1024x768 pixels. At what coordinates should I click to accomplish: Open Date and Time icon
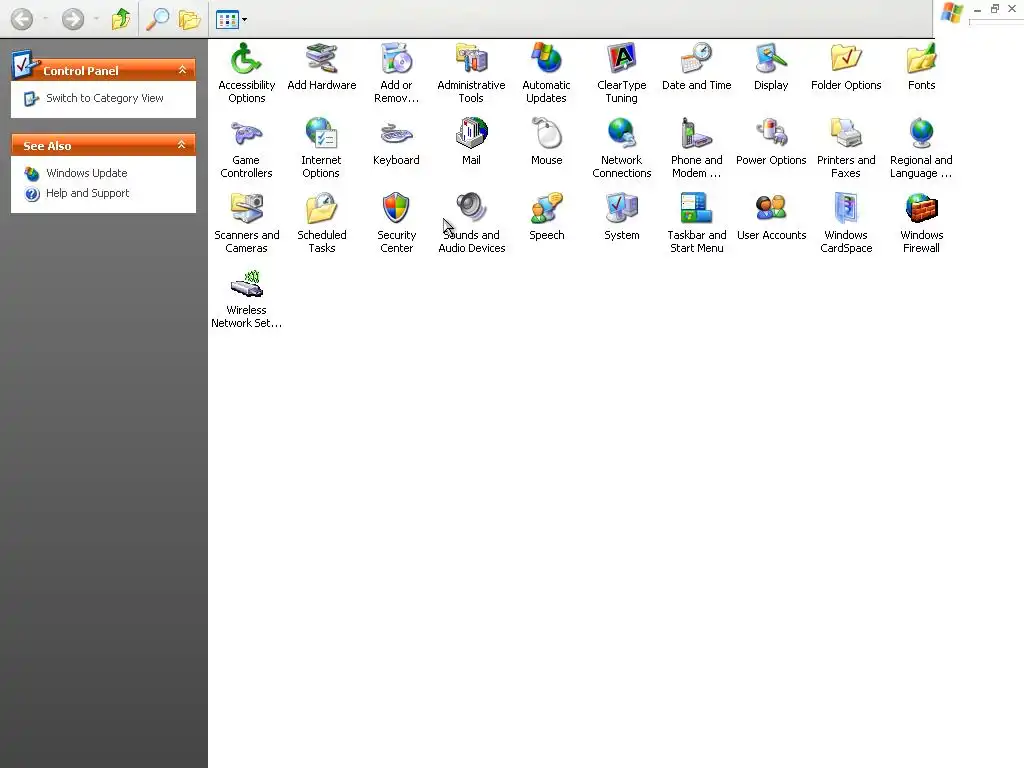tap(697, 59)
